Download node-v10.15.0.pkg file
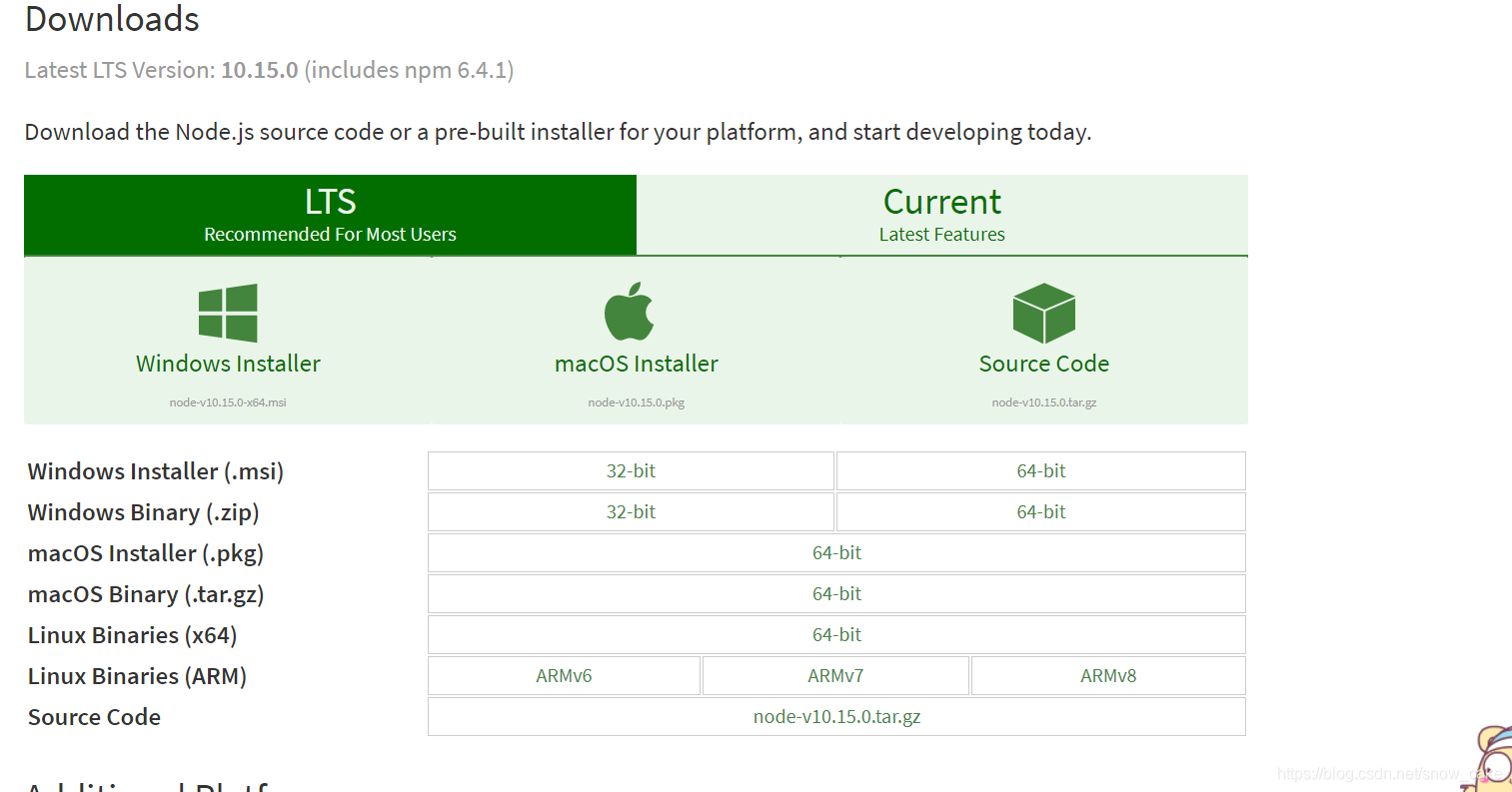The image size is (1512, 792). (637, 402)
